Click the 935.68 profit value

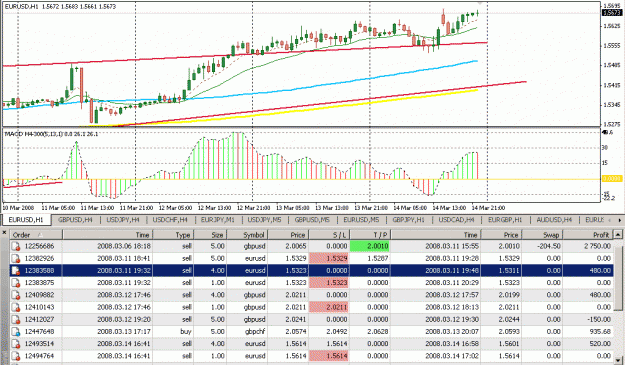pos(601,332)
